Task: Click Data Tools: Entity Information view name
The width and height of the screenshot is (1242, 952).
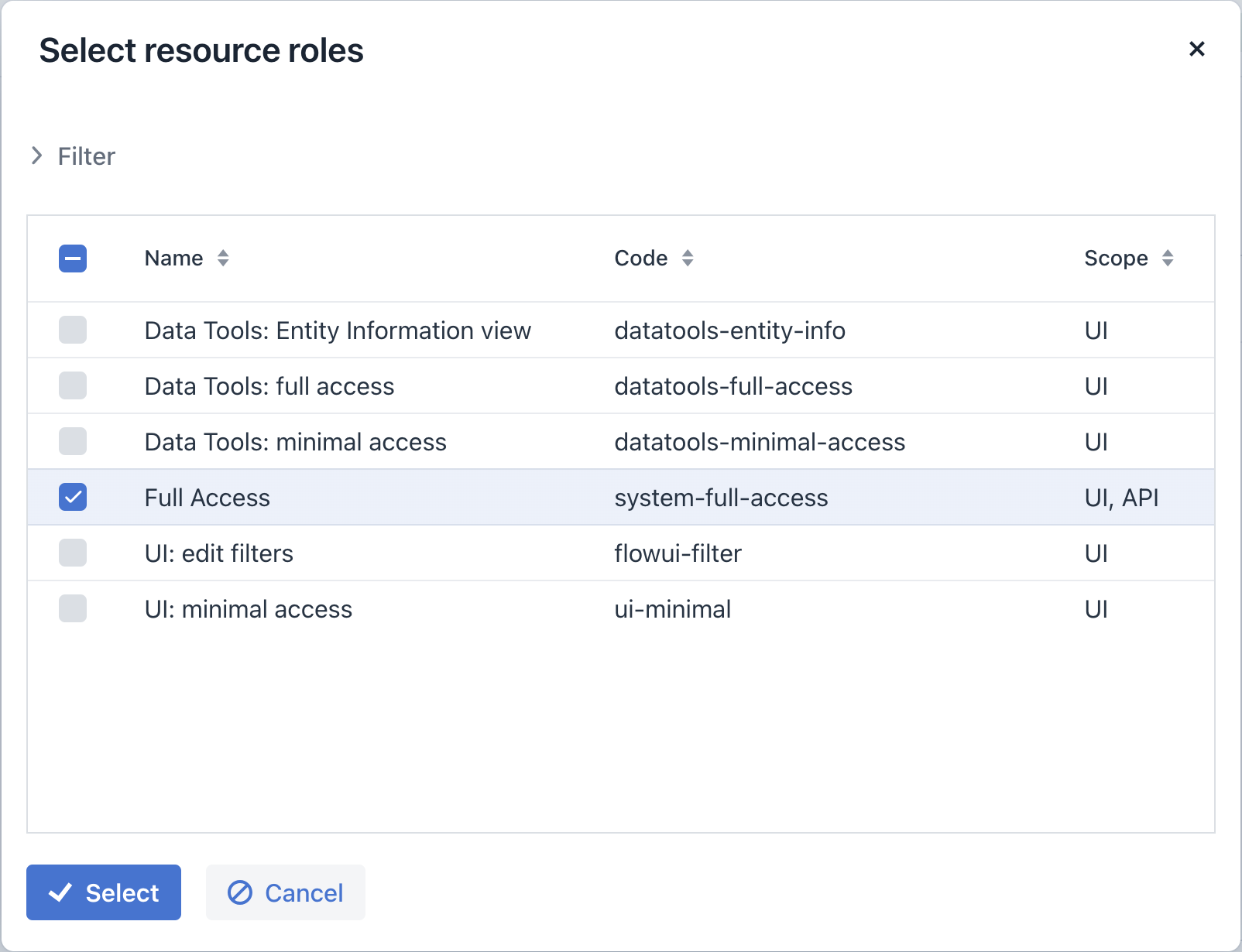Action: tap(338, 330)
